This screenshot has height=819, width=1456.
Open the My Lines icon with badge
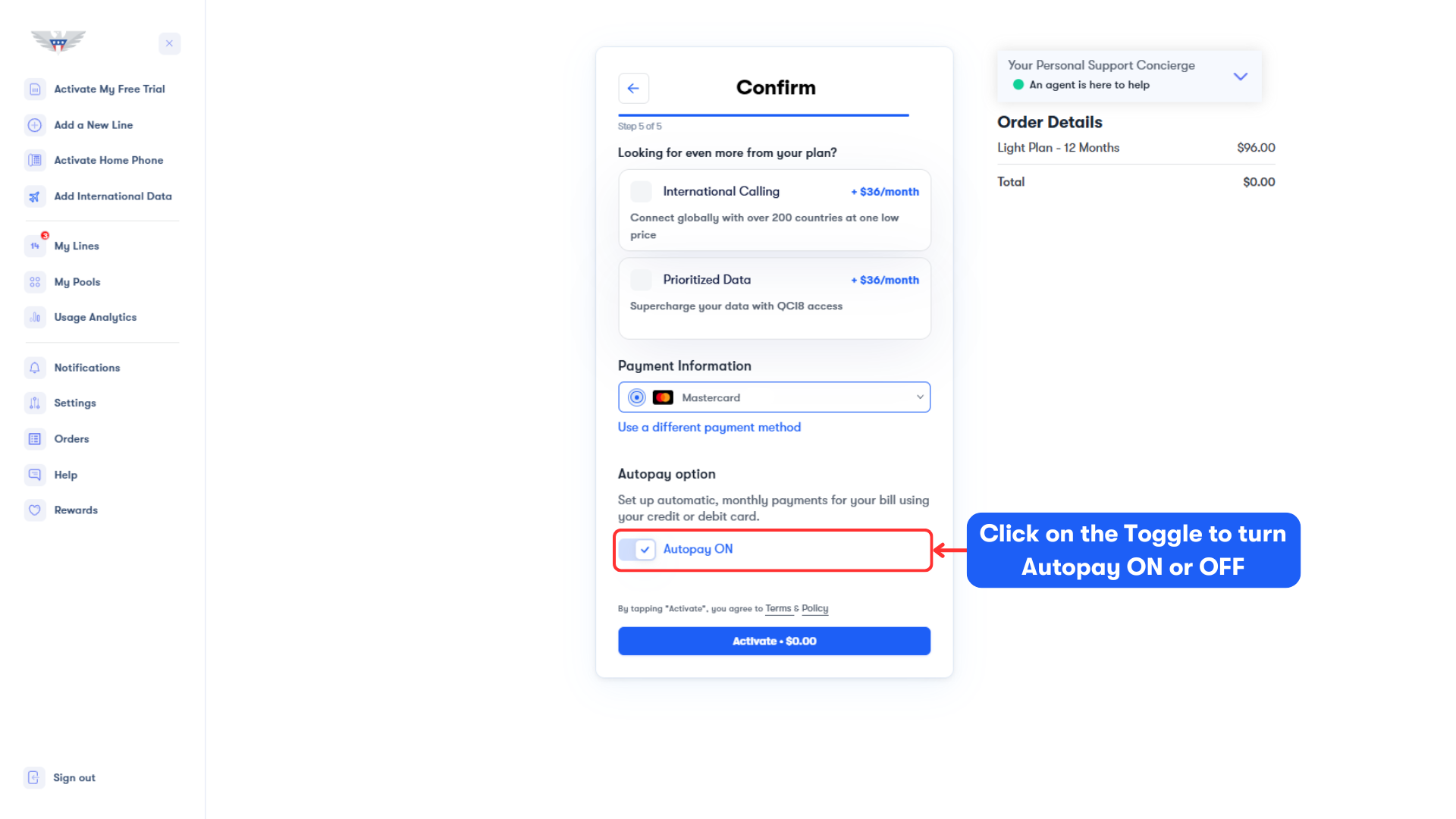click(x=35, y=246)
